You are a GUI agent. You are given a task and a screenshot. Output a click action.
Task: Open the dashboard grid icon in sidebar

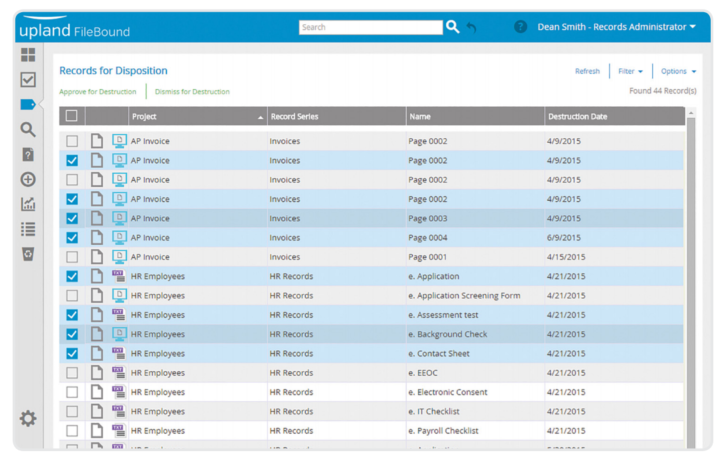point(28,55)
